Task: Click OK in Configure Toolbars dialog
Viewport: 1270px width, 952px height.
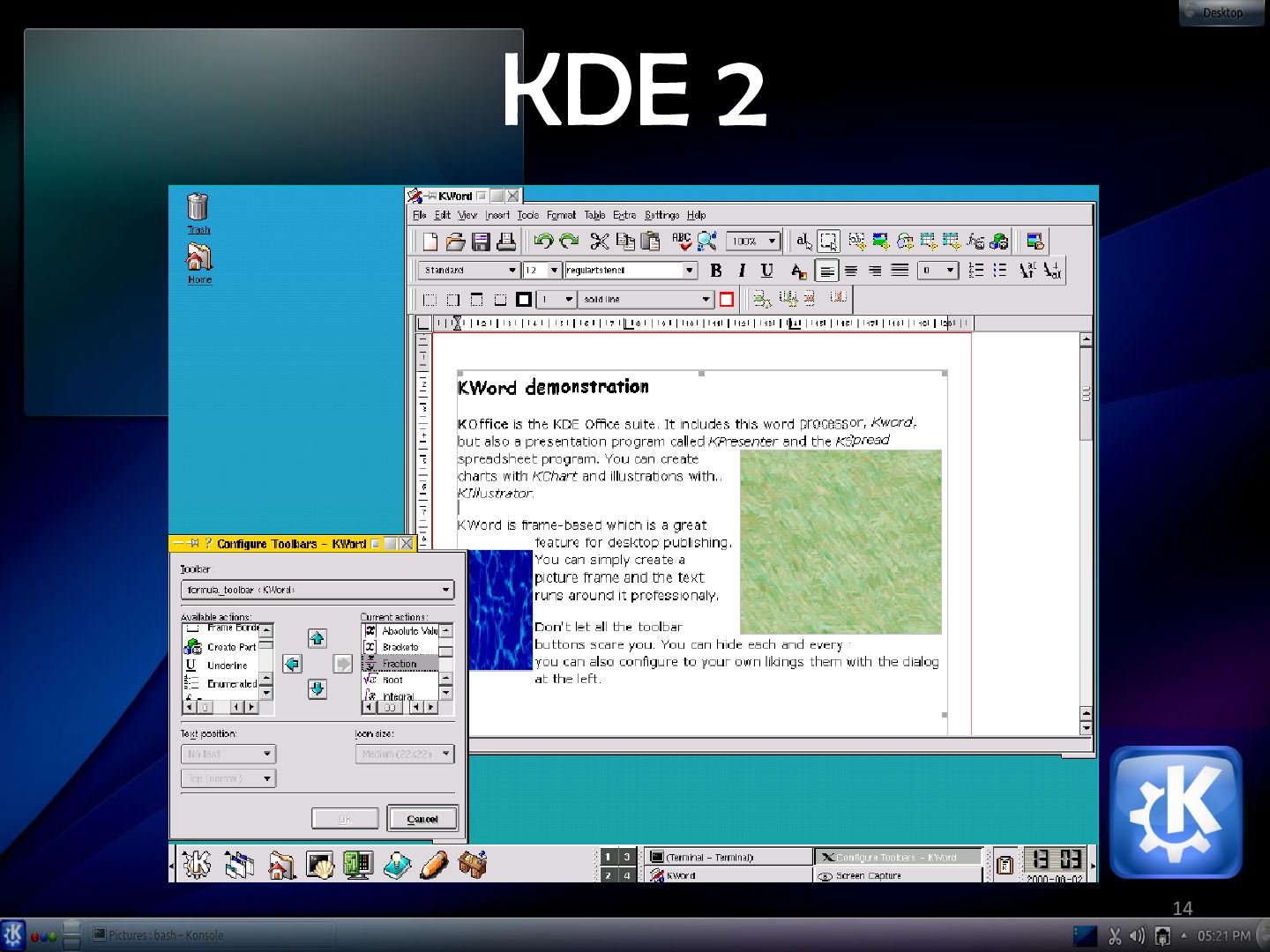Action: 345,819
